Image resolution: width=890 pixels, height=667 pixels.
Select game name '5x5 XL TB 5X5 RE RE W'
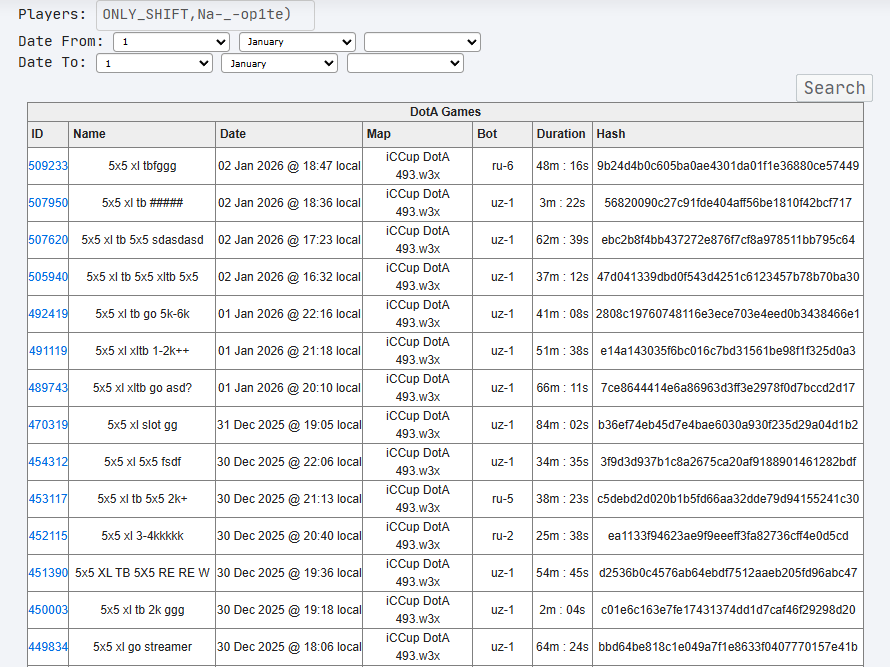coord(142,573)
